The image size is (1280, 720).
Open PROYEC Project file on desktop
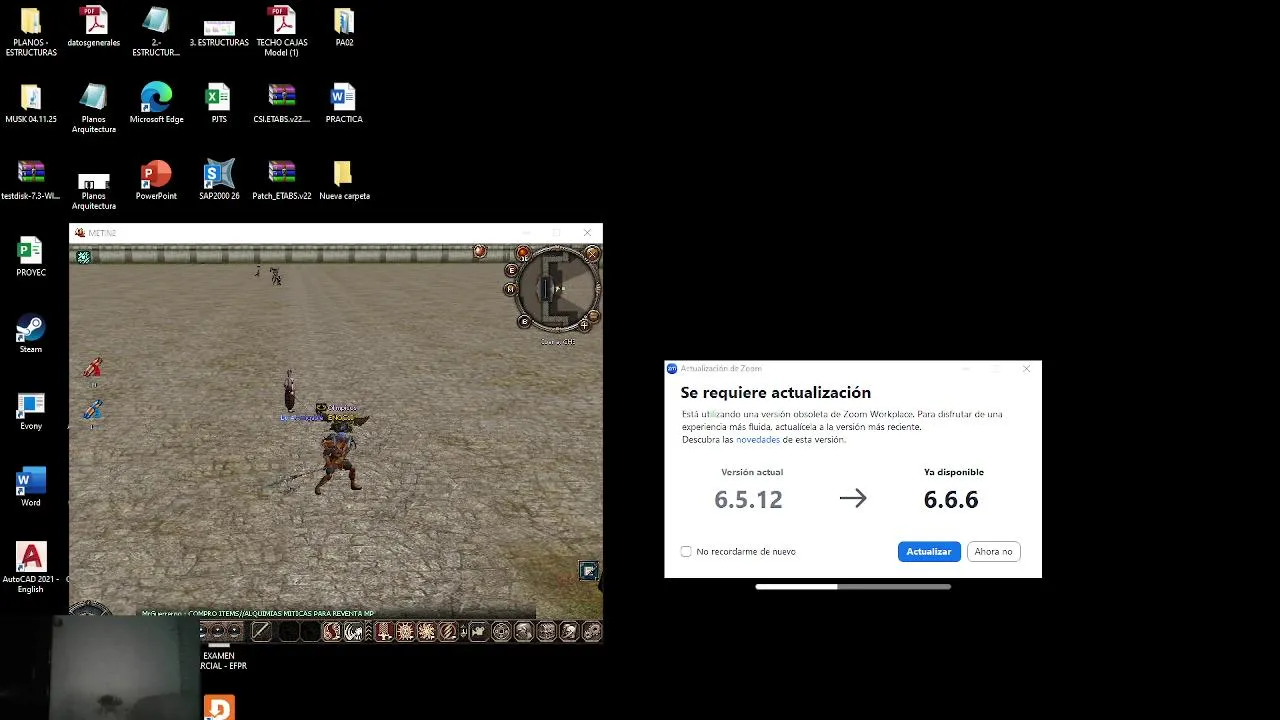(x=31, y=258)
